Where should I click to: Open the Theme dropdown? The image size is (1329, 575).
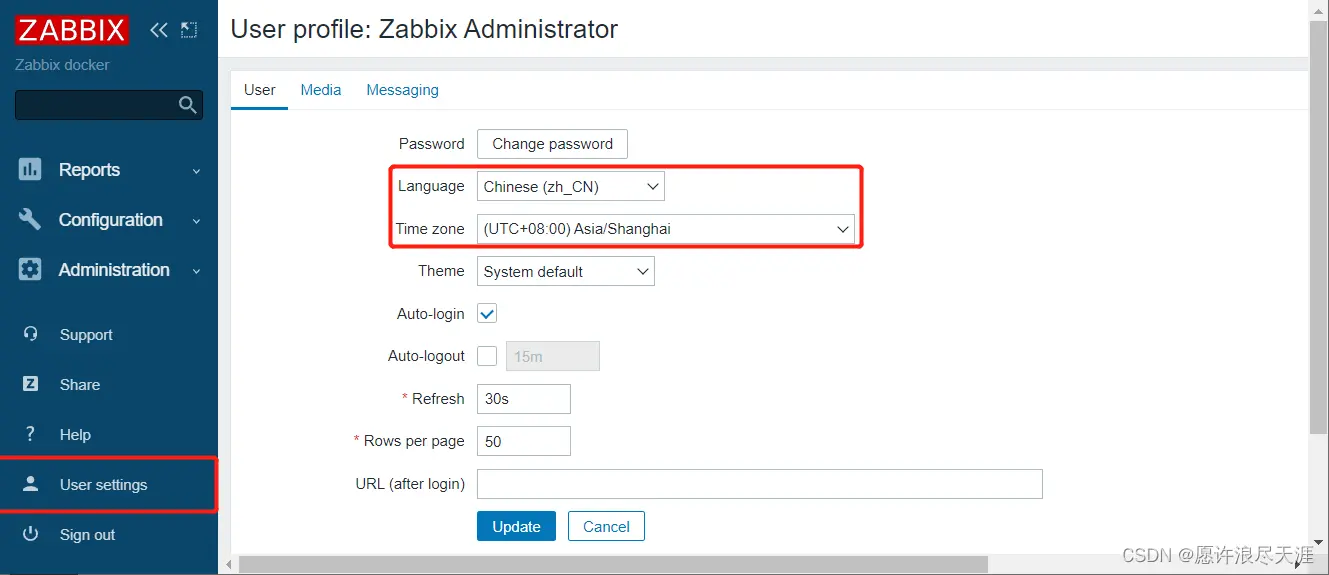[x=565, y=272]
